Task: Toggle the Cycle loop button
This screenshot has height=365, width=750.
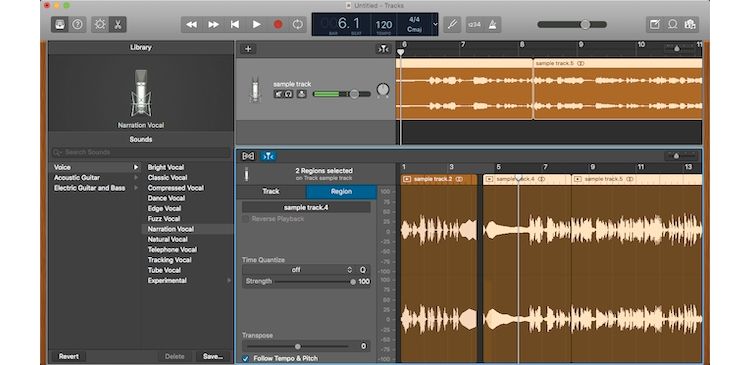Action: pos(298,24)
